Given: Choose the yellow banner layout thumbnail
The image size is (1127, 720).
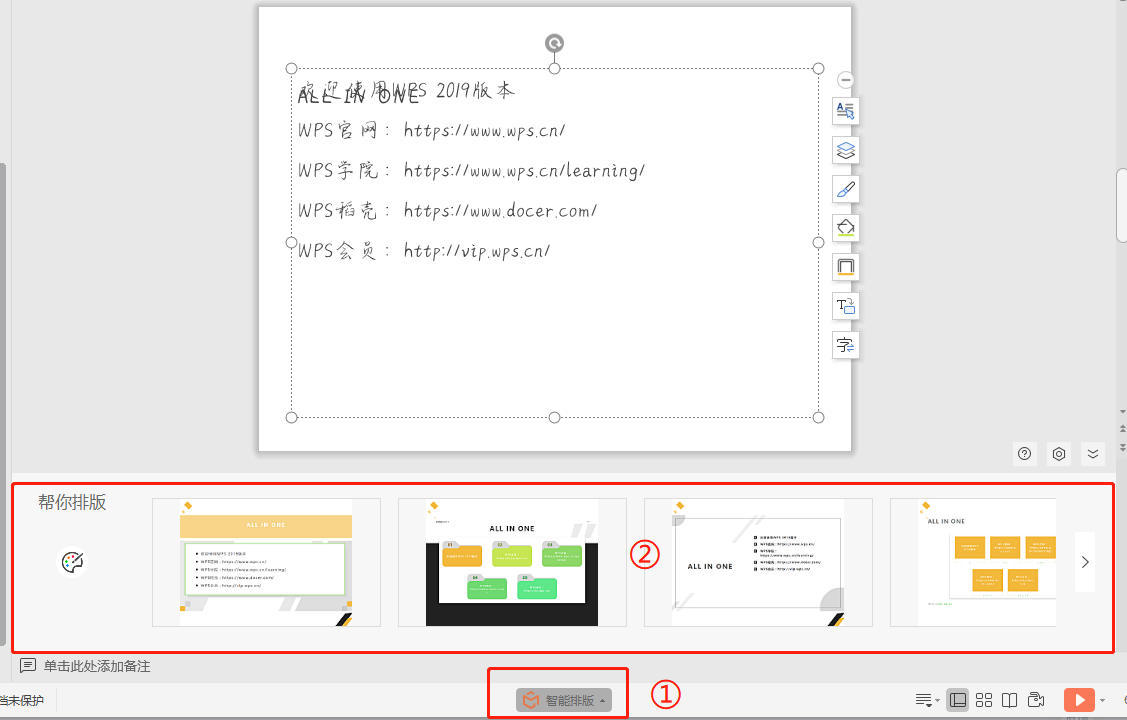Looking at the screenshot, I should click(x=266, y=563).
